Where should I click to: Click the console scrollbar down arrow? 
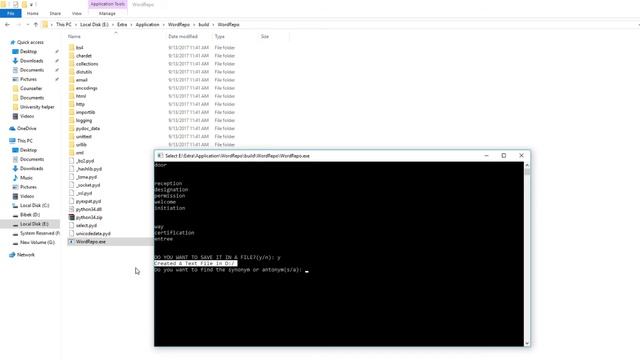coord(527,343)
